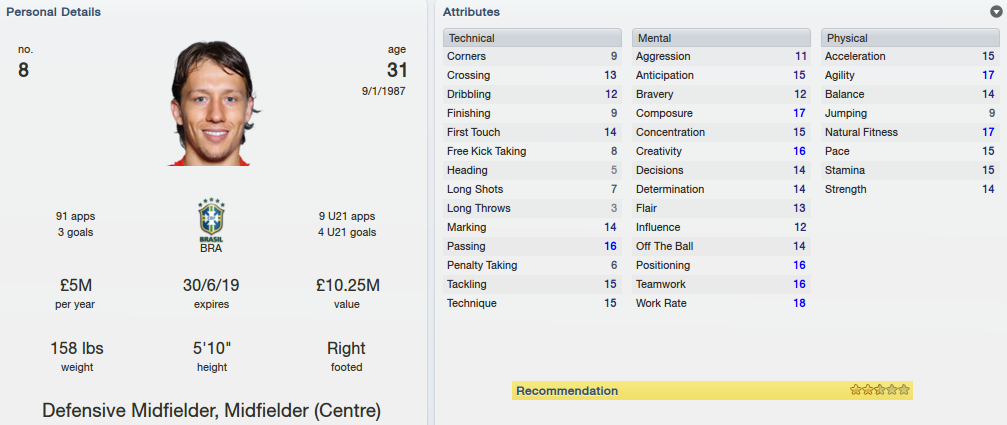Click the £10.25M value figure
This screenshot has height=425, width=1007.
click(x=346, y=285)
